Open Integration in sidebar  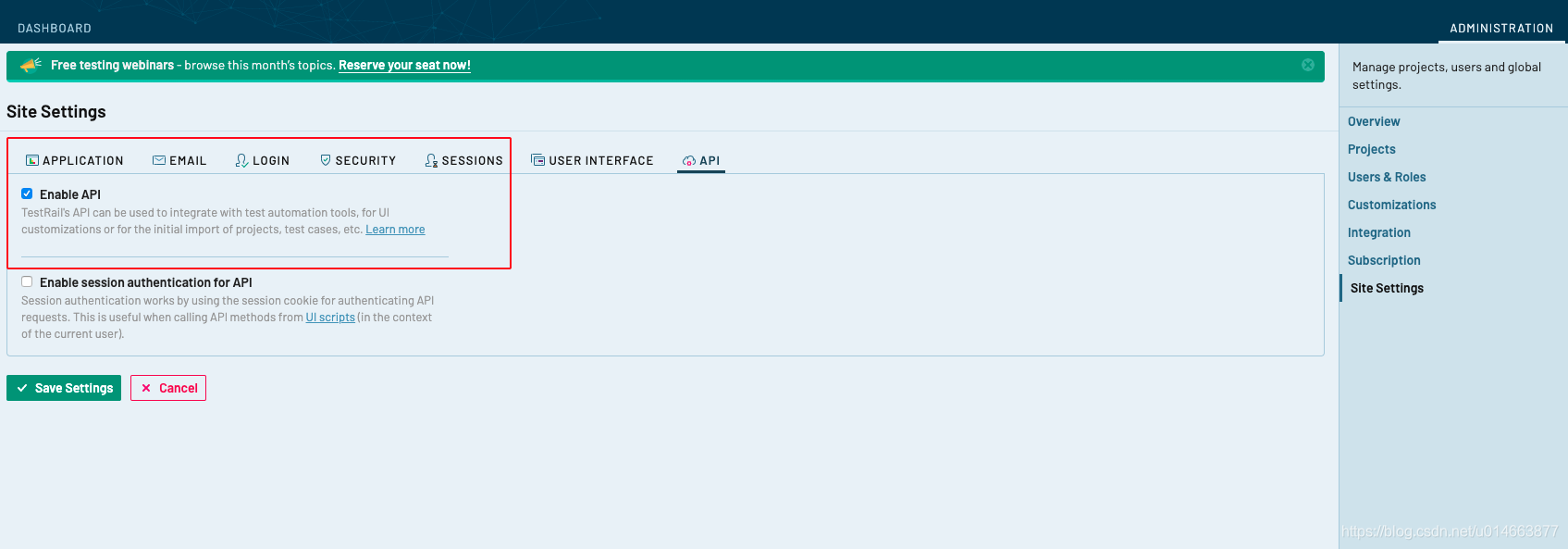click(x=1379, y=232)
